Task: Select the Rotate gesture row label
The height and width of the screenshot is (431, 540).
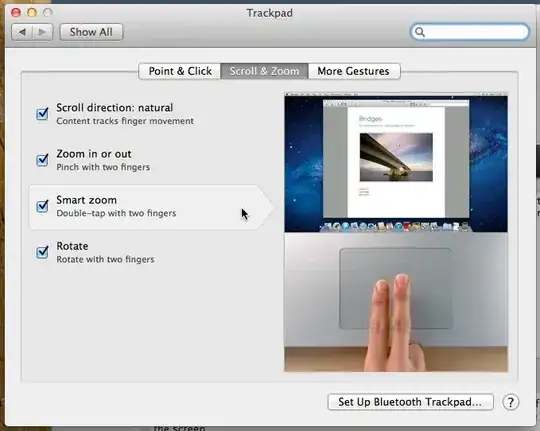Action: (72, 246)
